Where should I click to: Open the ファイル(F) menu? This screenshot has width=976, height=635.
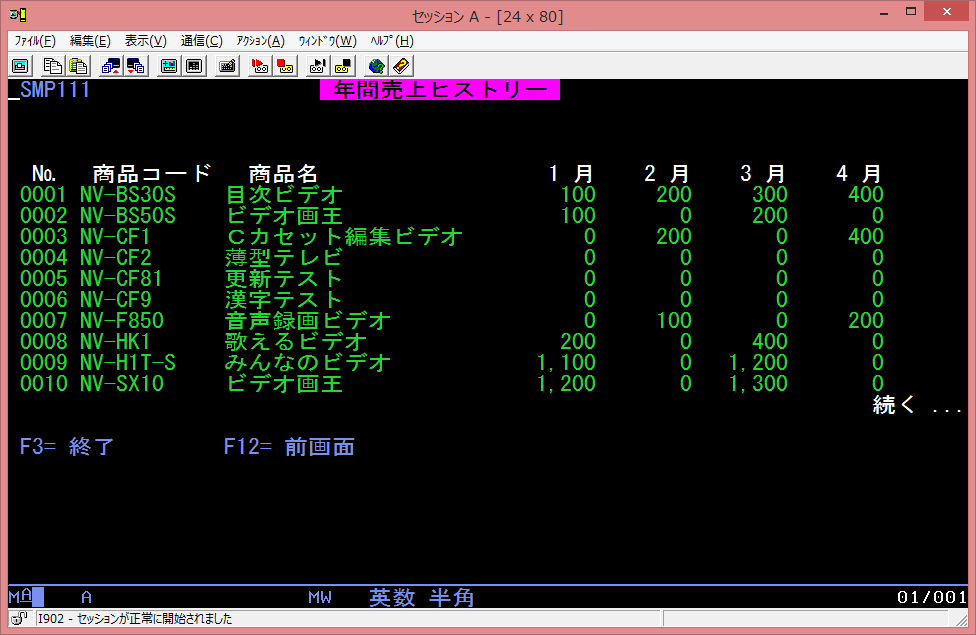point(34,41)
